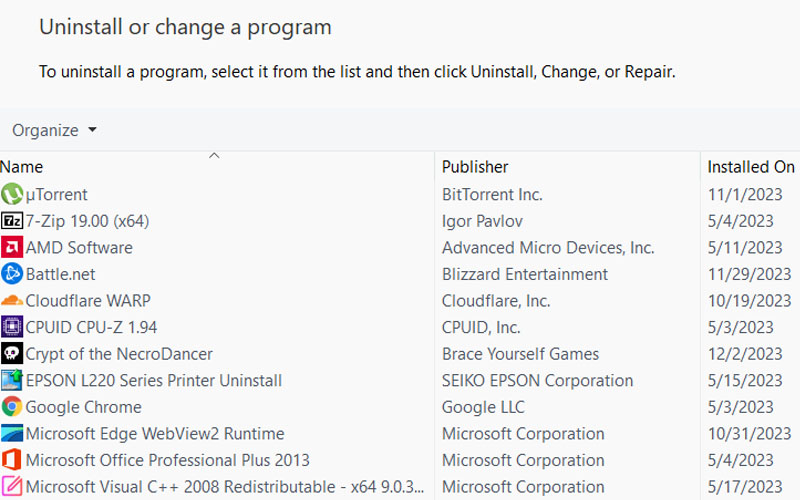Viewport: 800px width, 500px height.
Task: Select the AMD Software icon
Action: [x=12, y=247]
